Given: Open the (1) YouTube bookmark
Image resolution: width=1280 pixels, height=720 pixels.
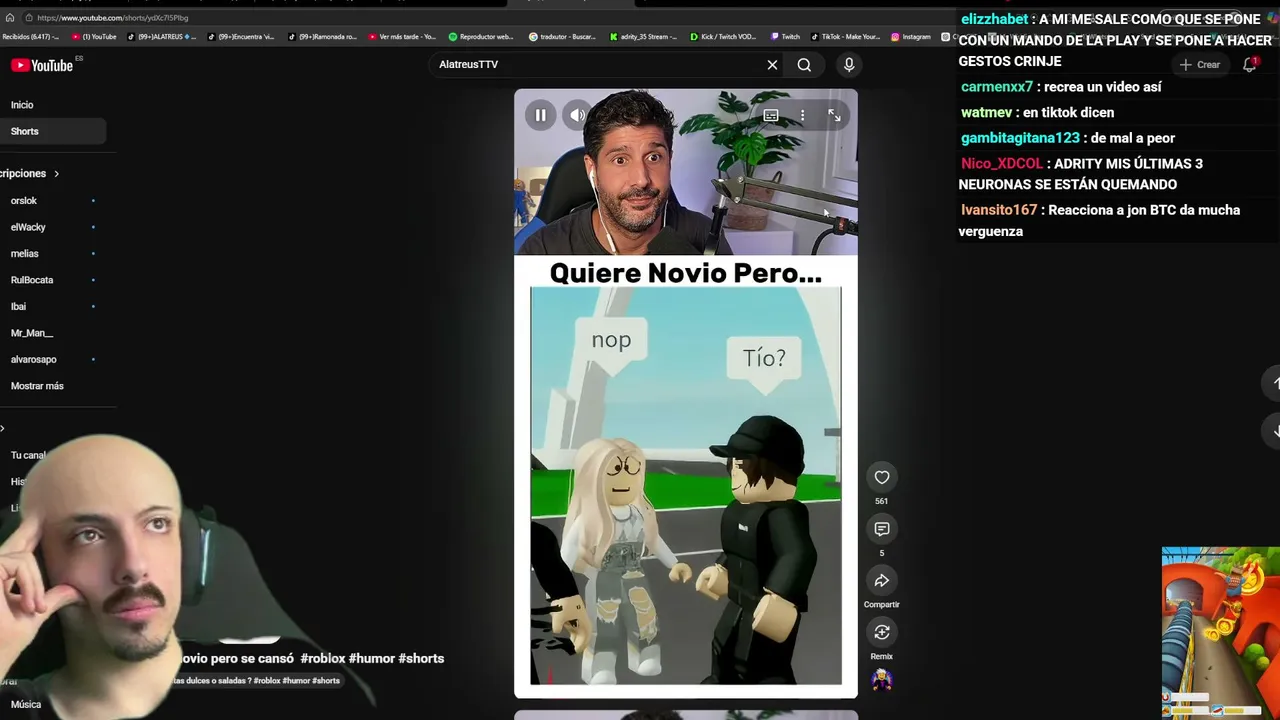Looking at the screenshot, I should (x=94, y=37).
